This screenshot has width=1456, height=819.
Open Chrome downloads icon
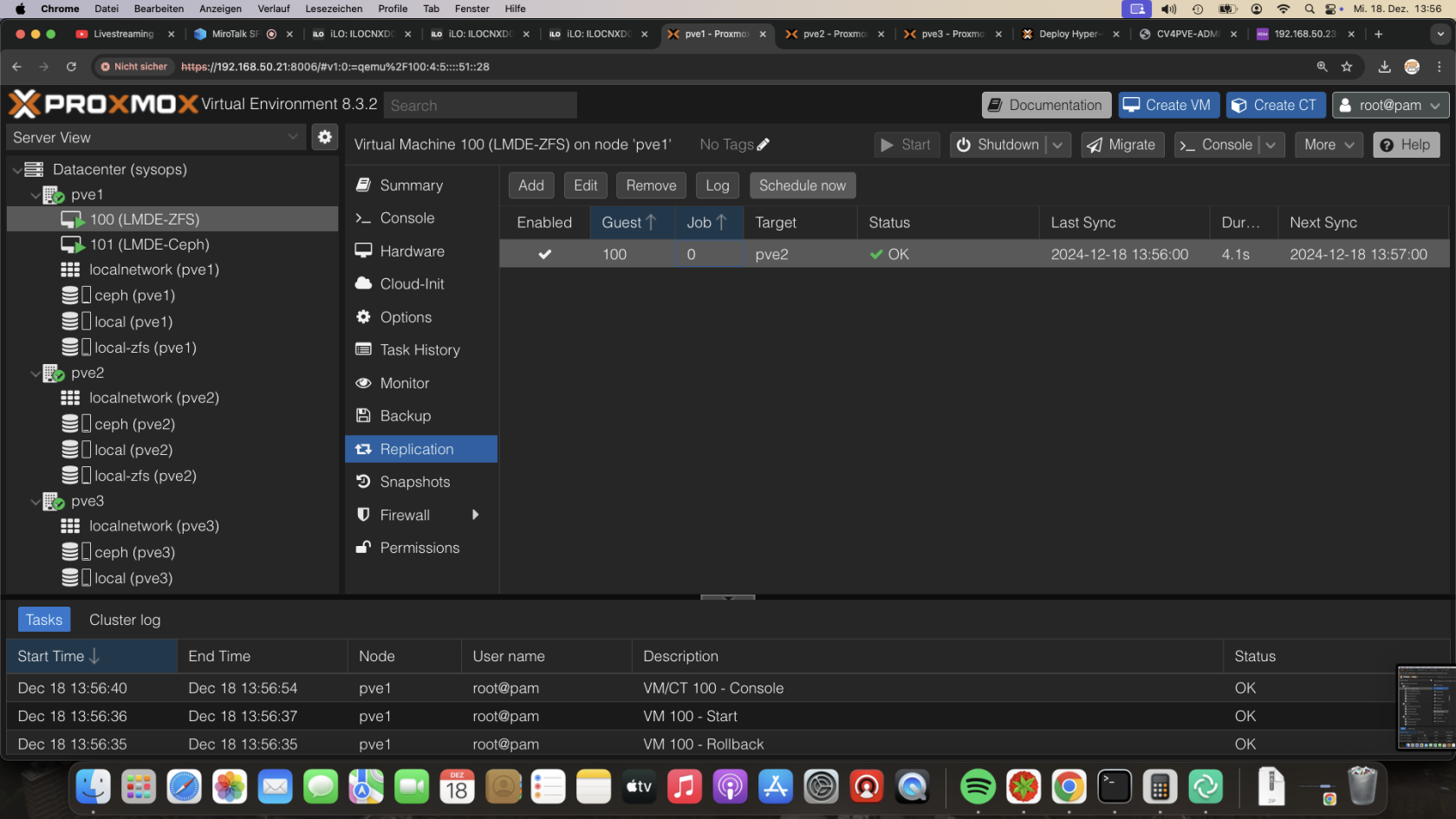tap(1384, 67)
